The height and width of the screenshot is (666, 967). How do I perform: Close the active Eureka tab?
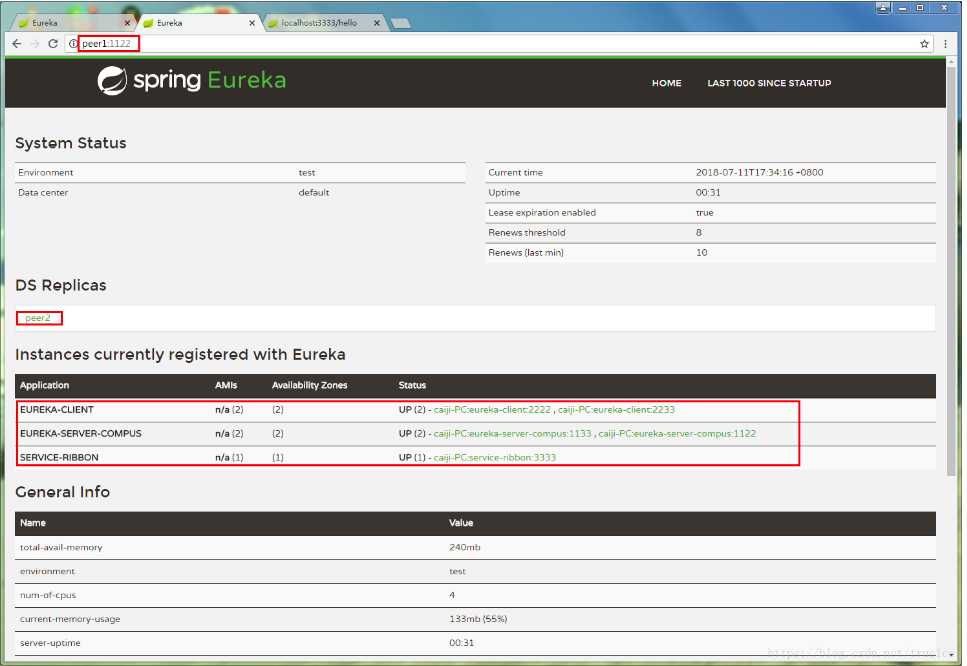click(x=252, y=23)
